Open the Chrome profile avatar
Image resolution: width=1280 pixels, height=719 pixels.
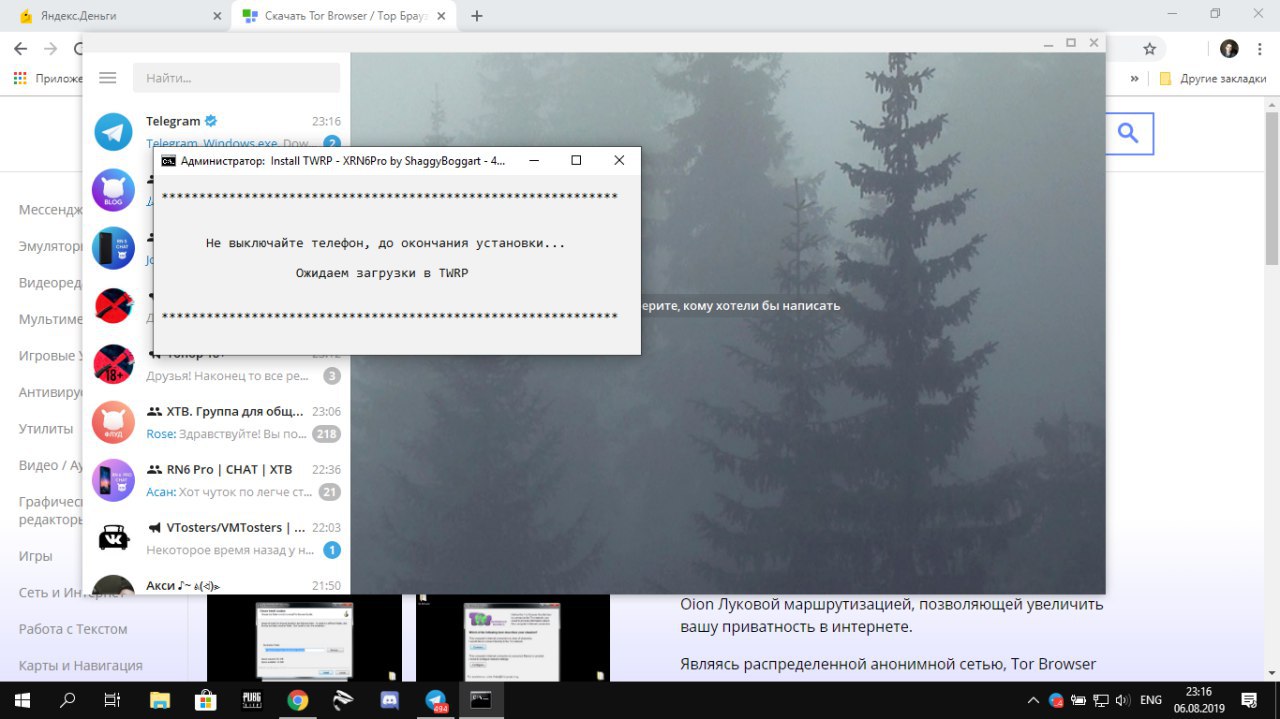[1229, 49]
